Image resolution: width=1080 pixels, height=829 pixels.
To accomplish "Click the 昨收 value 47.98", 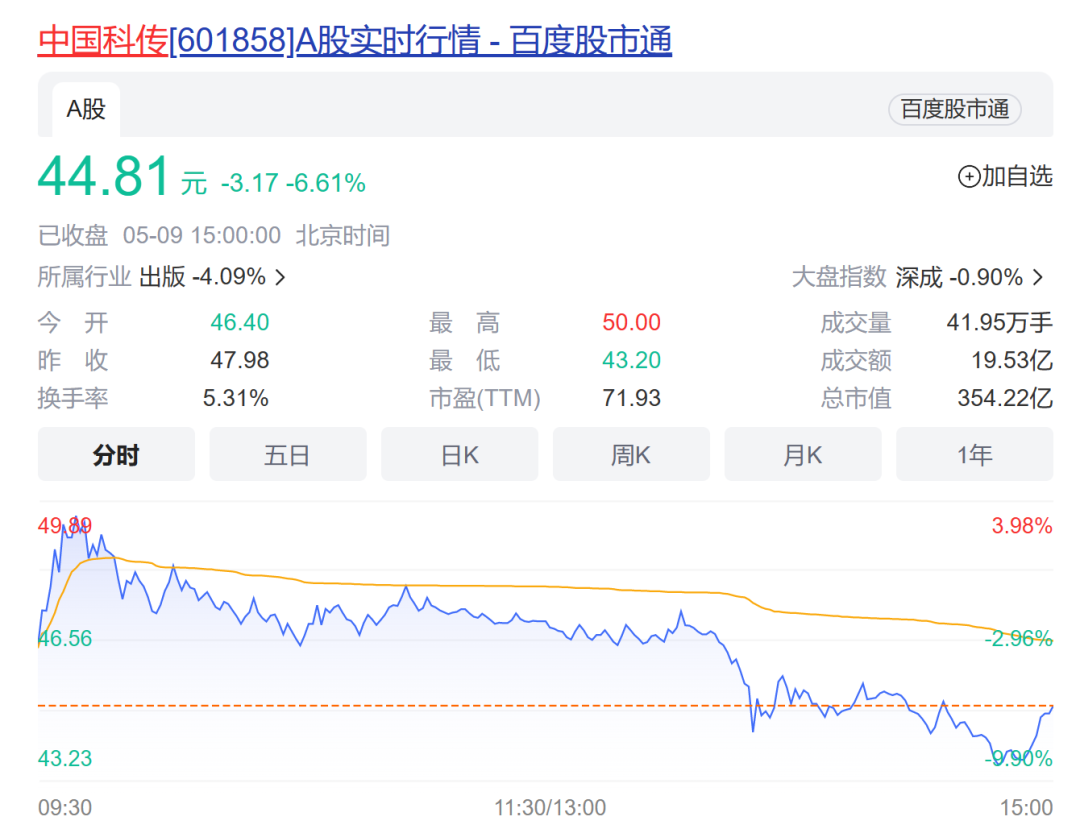I will pyautogui.click(x=240, y=360).
